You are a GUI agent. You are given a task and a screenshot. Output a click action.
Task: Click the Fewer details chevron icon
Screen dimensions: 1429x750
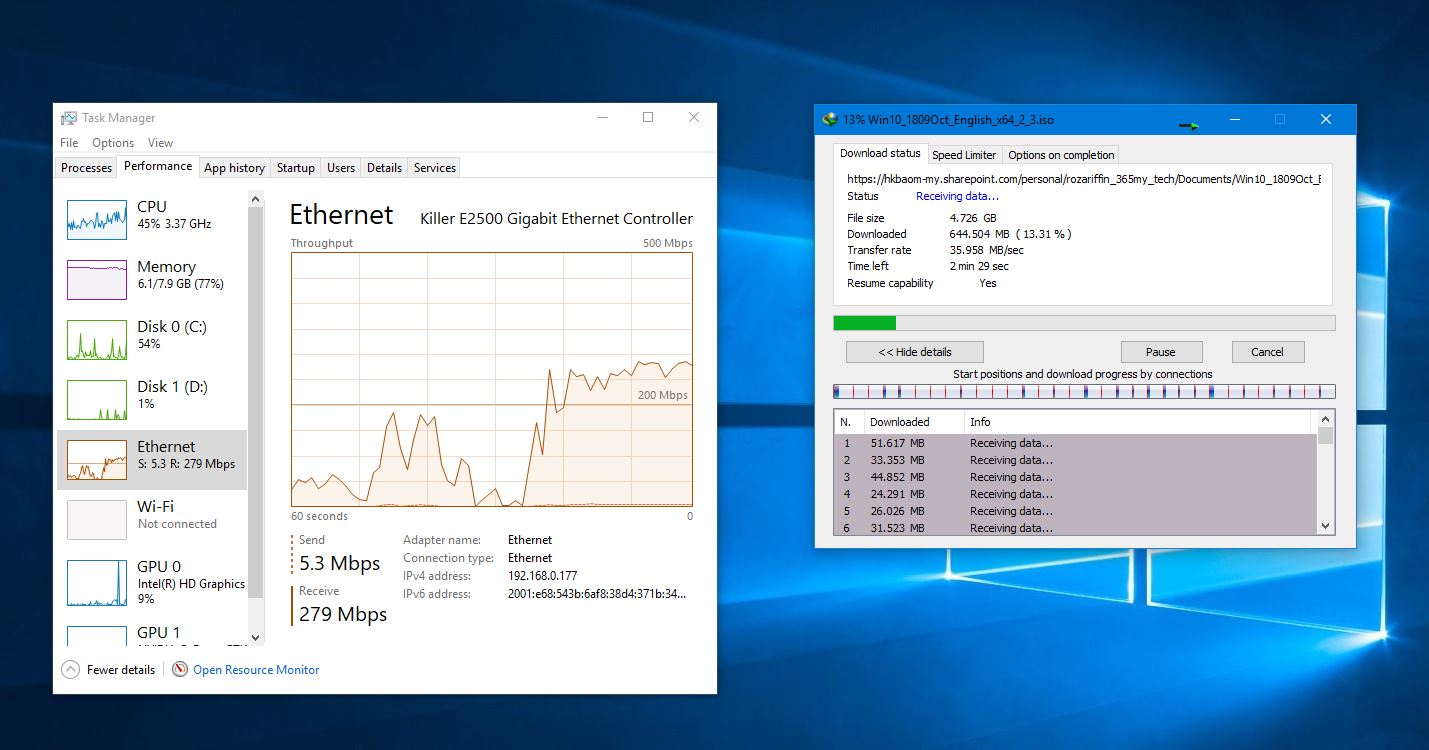pyautogui.click(x=70, y=670)
